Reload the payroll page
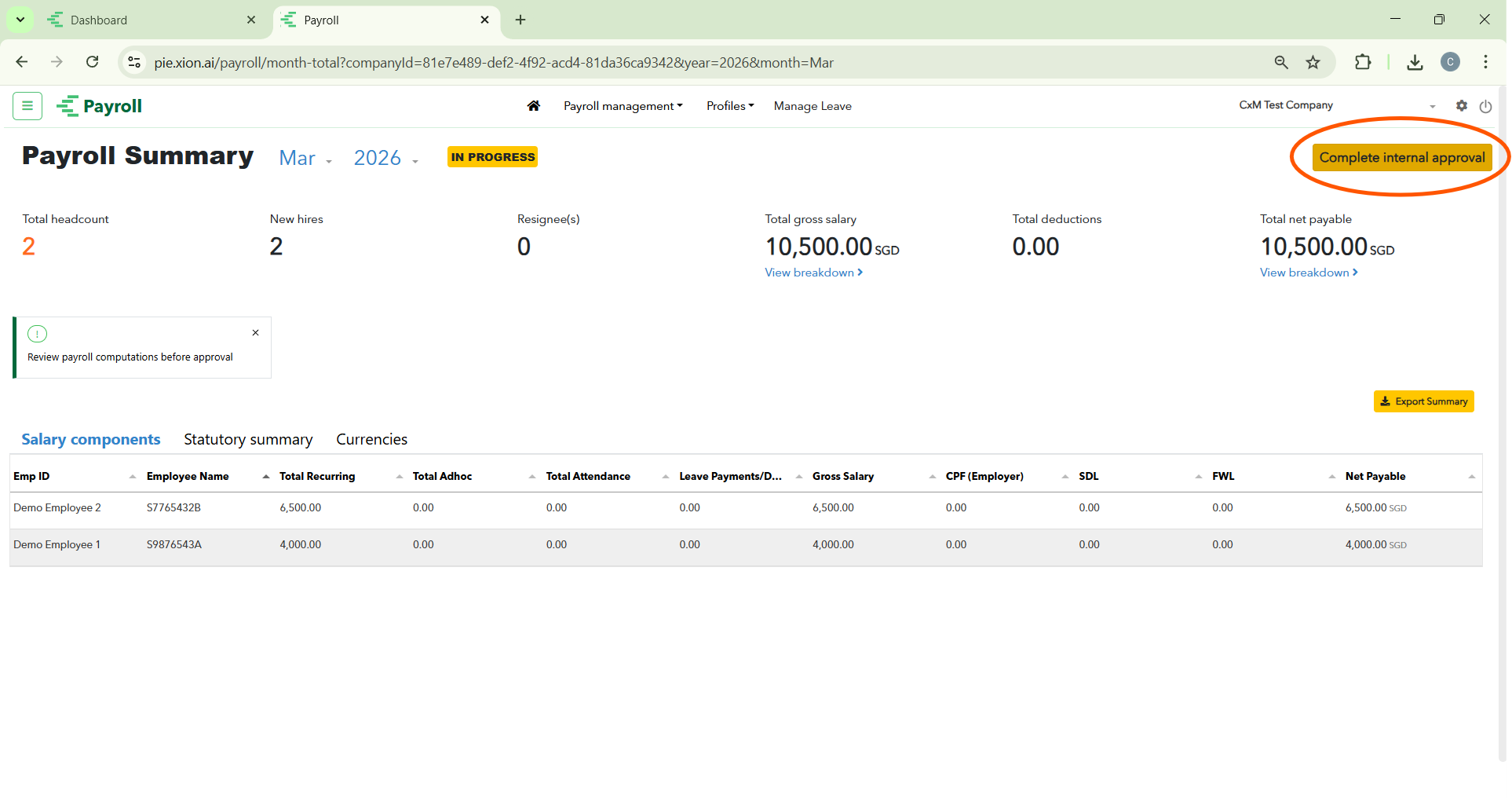This screenshot has height=798, width=1512. pos(93,63)
